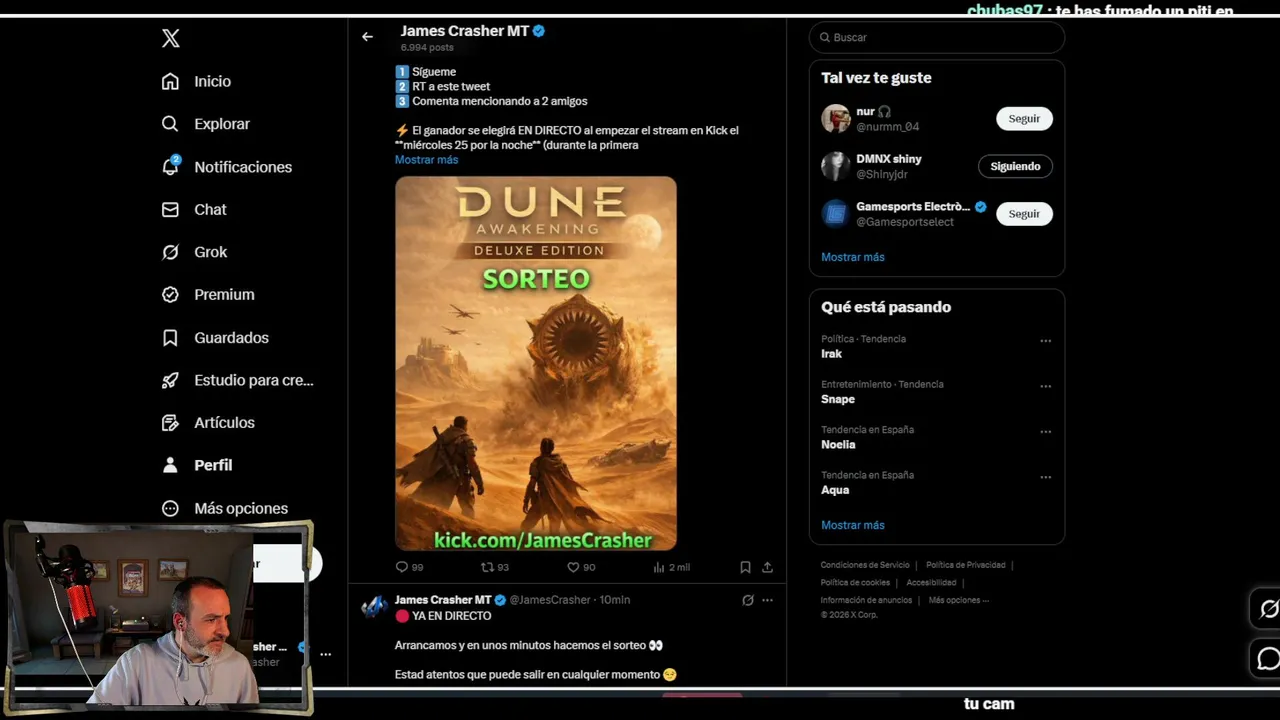Follow nur with Seguir button
This screenshot has width=1280, height=720.
coord(1024,118)
